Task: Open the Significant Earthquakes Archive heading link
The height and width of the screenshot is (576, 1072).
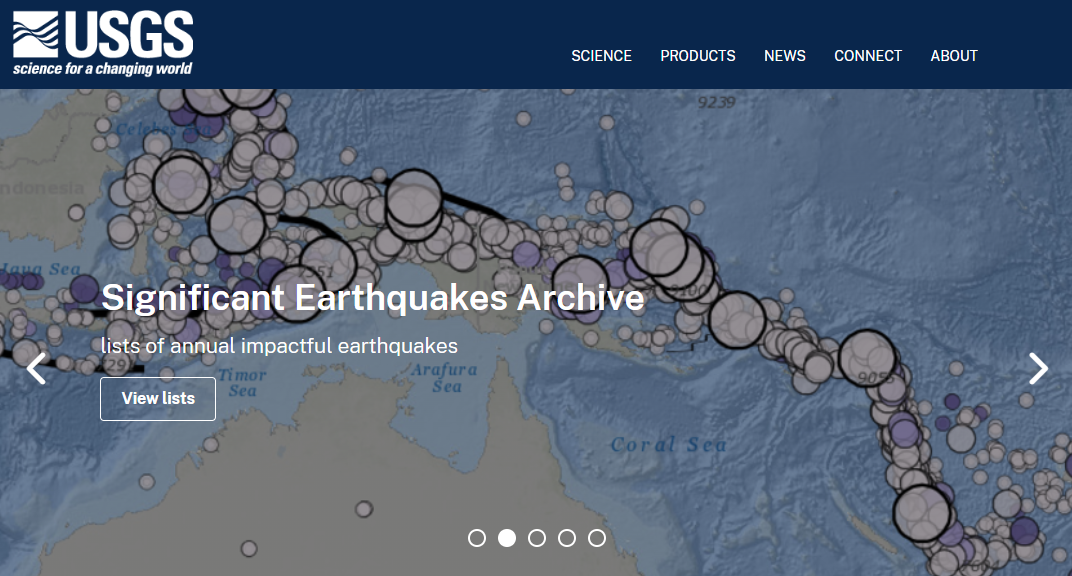Action: click(x=372, y=297)
